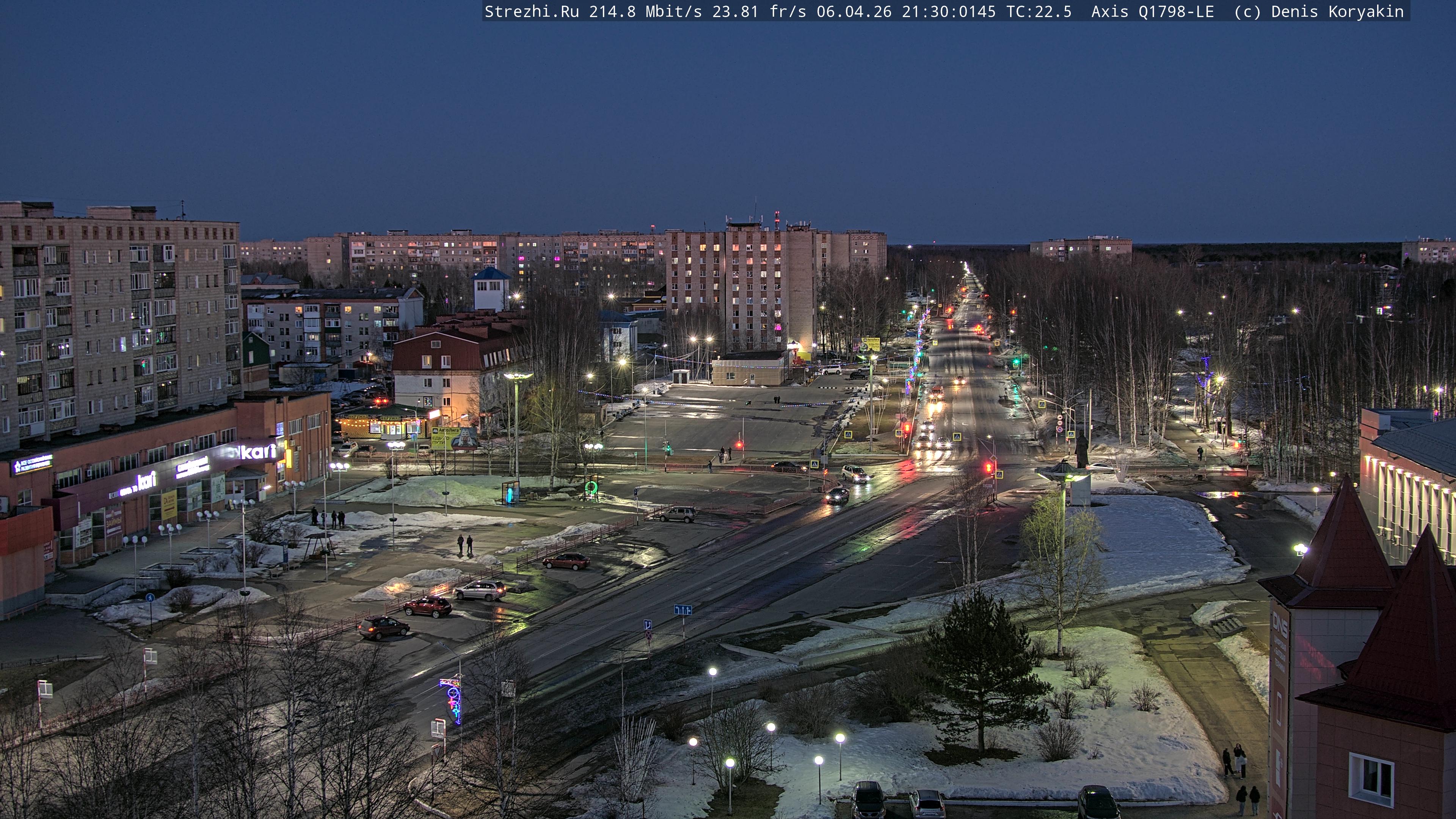Screen dimensions: 1456x819
Task: Click the 214.8 Mbit/s bitrate readout
Action: [x=645, y=11]
